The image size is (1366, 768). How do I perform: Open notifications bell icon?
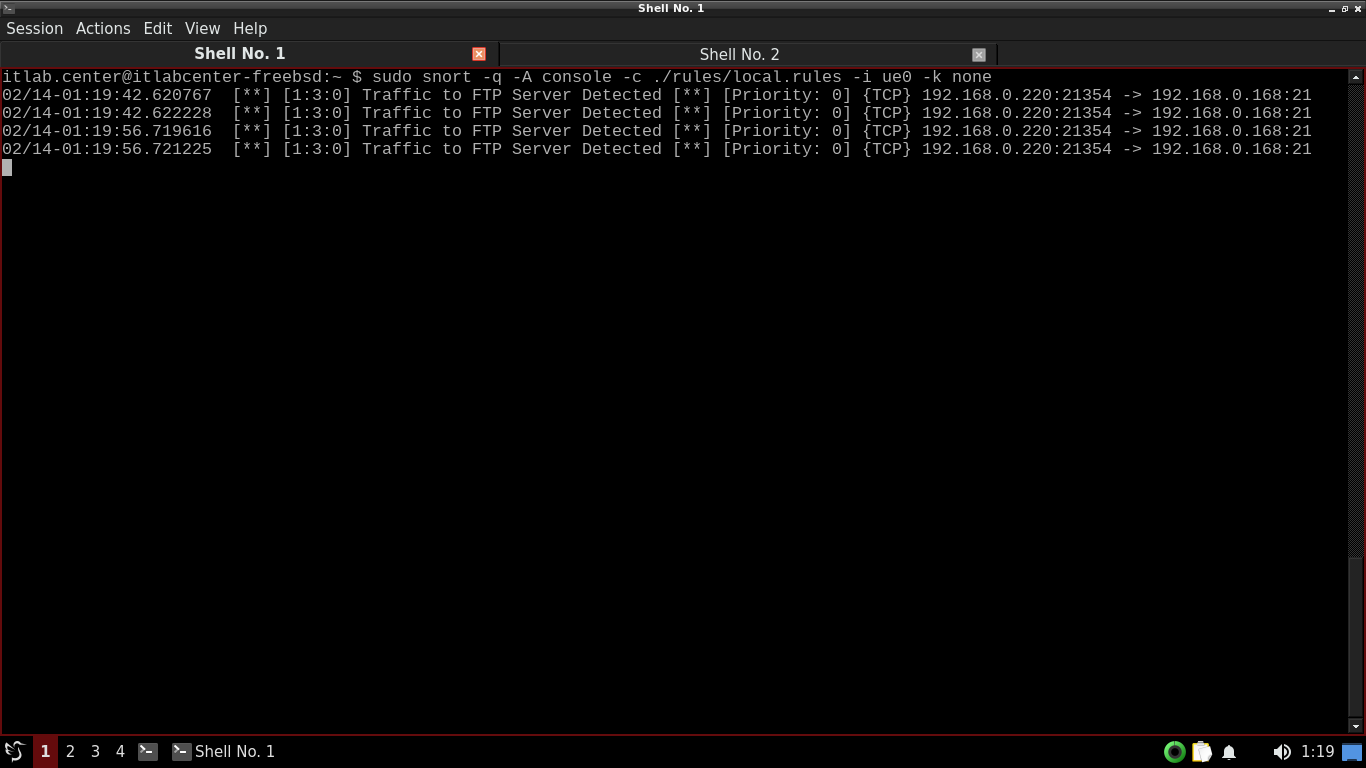click(1229, 751)
